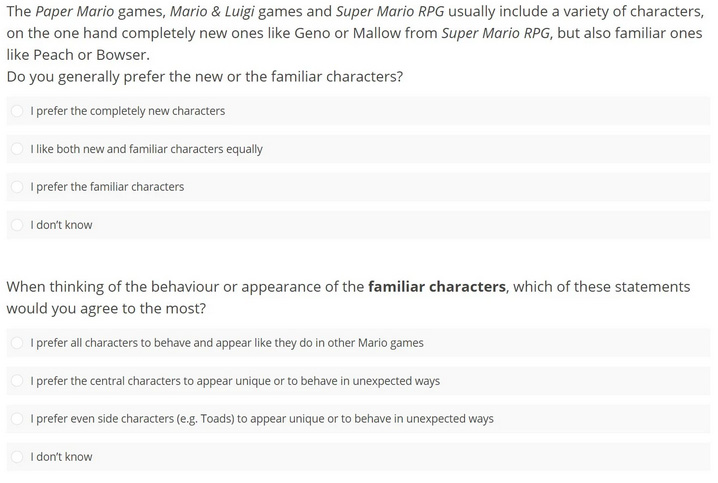Click the label 'I prefer all characters to behave and appear...'
718x483 pixels.
tap(227, 343)
